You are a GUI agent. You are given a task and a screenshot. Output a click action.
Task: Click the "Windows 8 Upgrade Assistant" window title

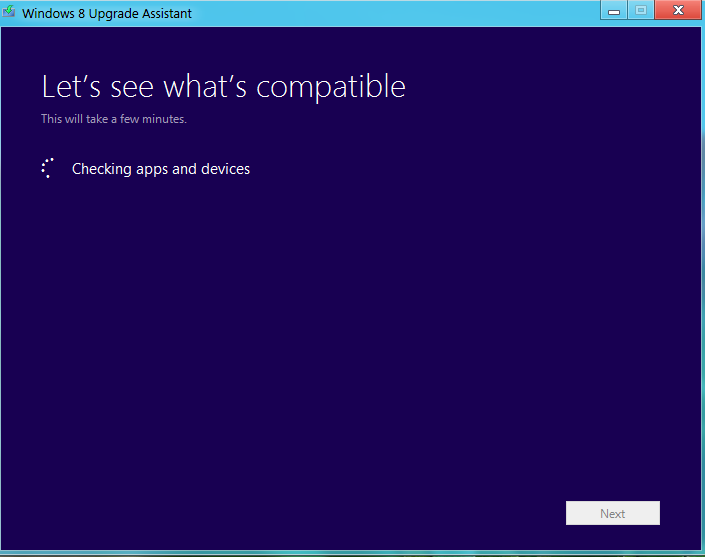pyautogui.click(x=107, y=13)
